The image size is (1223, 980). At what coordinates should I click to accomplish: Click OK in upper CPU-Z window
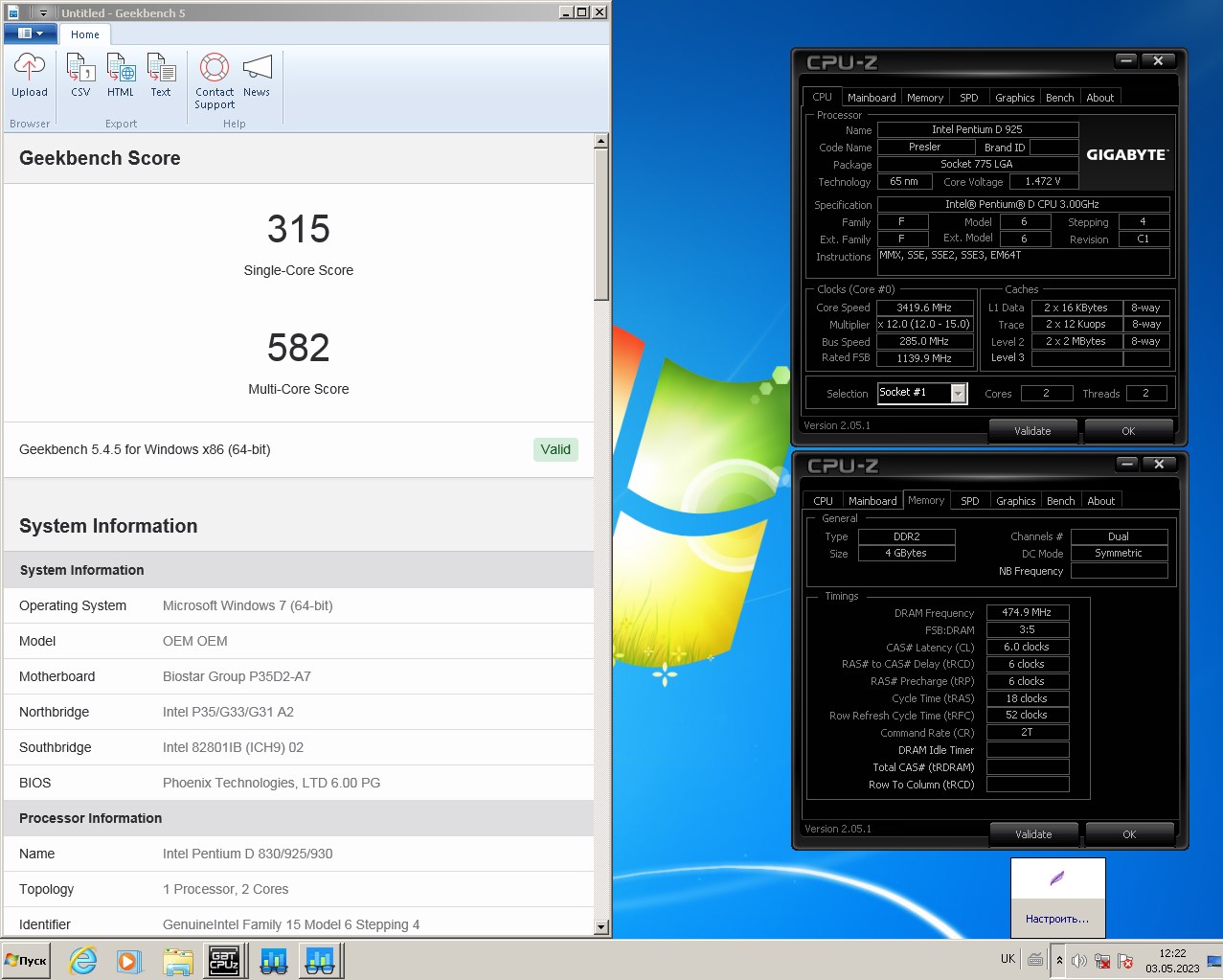tap(1128, 431)
